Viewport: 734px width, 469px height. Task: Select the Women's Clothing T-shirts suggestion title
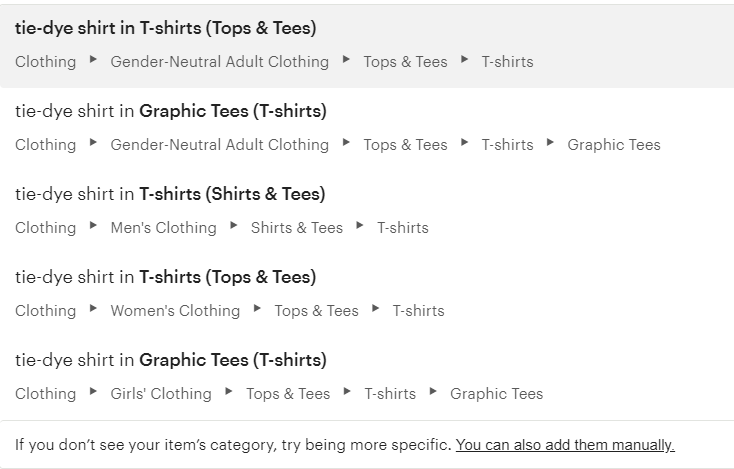165,277
